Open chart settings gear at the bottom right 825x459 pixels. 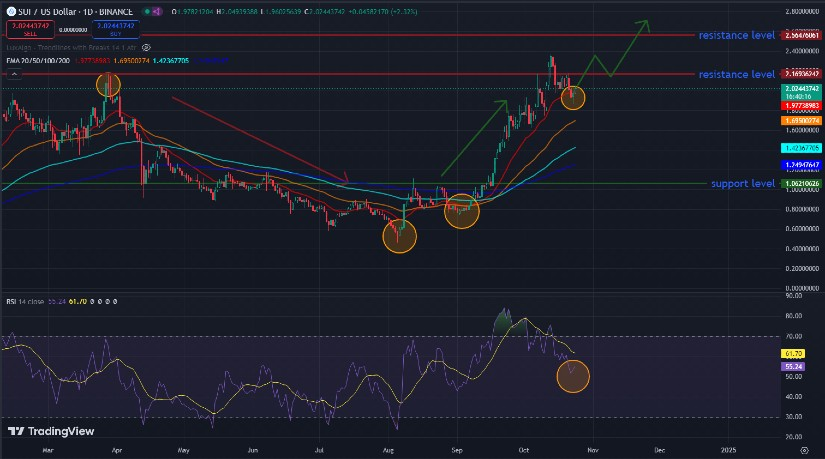pos(804,451)
